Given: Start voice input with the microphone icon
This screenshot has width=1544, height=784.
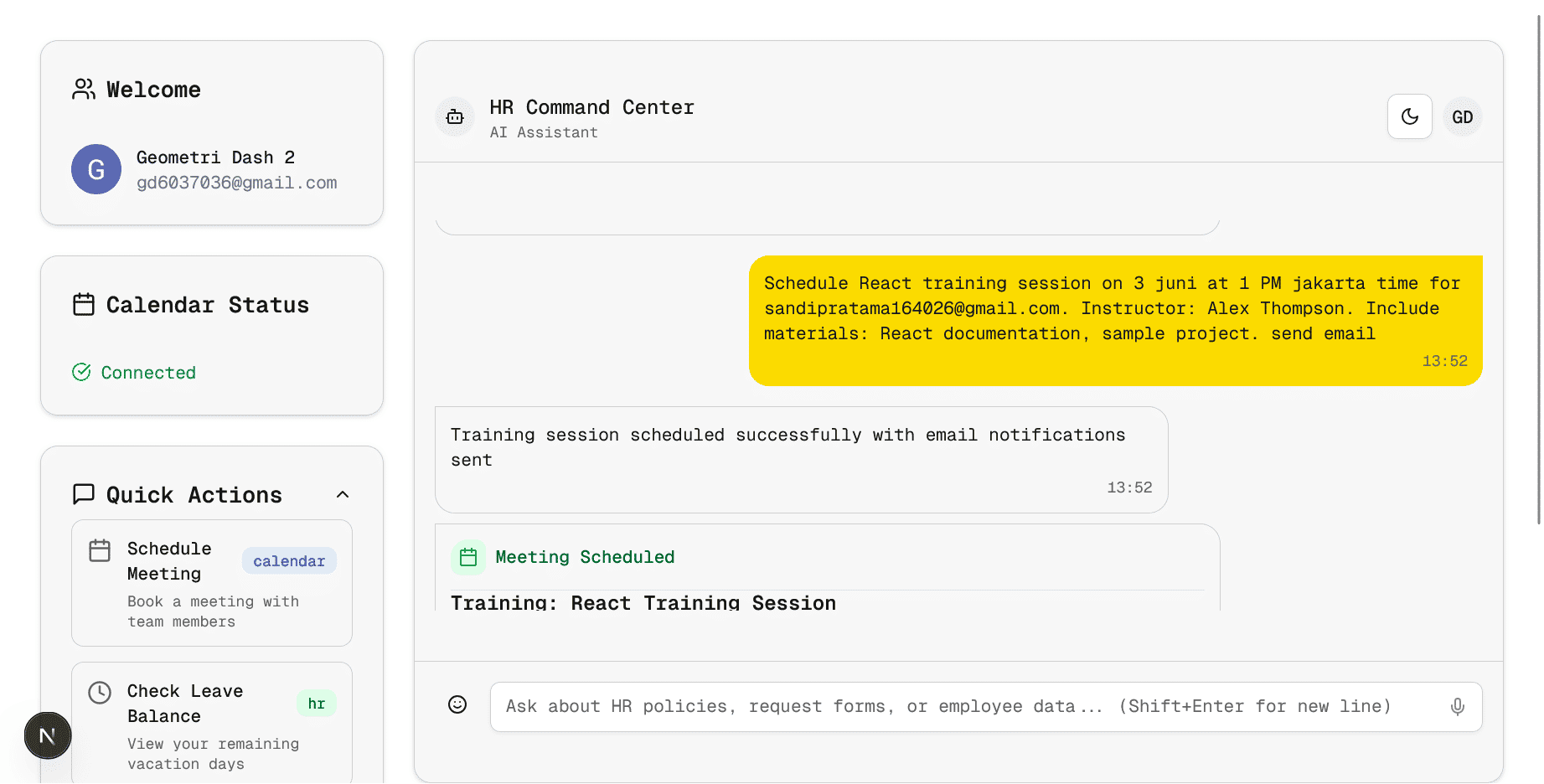Looking at the screenshot, I should (x=1458, y=707).
